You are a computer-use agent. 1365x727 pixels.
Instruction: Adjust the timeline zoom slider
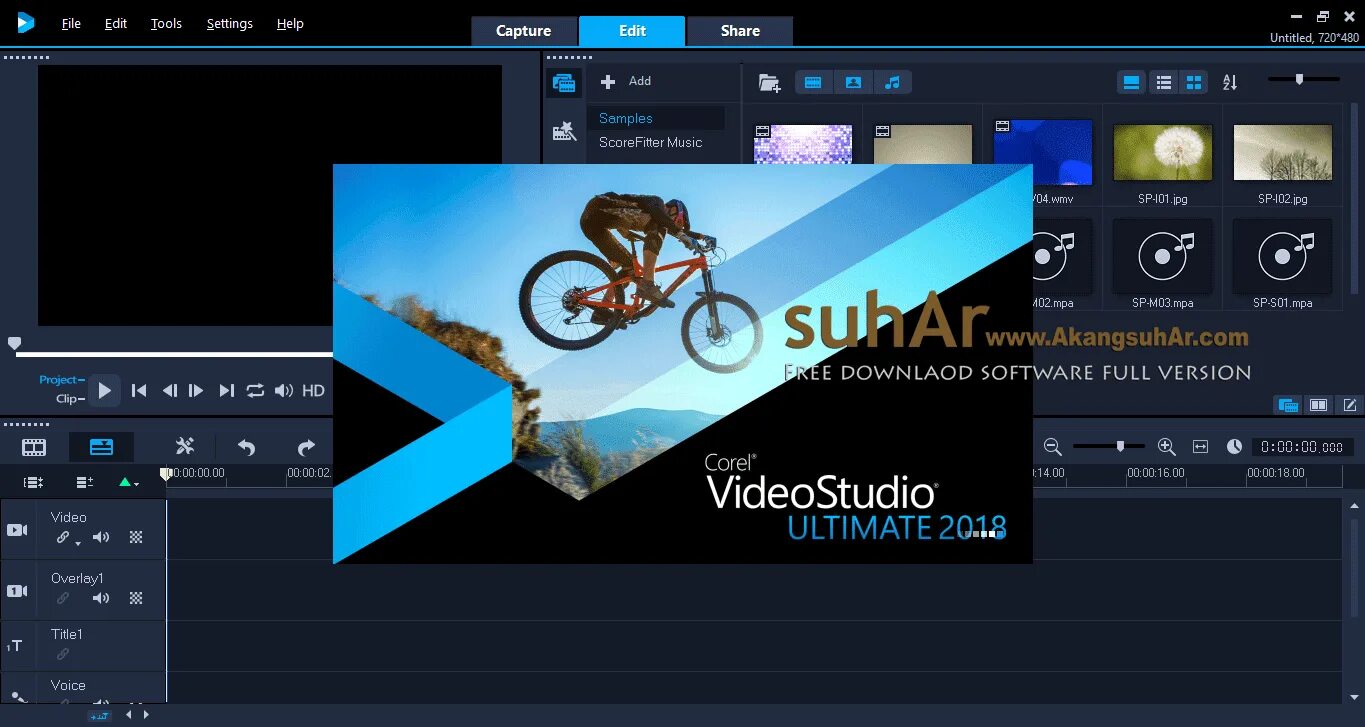point(1120,446)
